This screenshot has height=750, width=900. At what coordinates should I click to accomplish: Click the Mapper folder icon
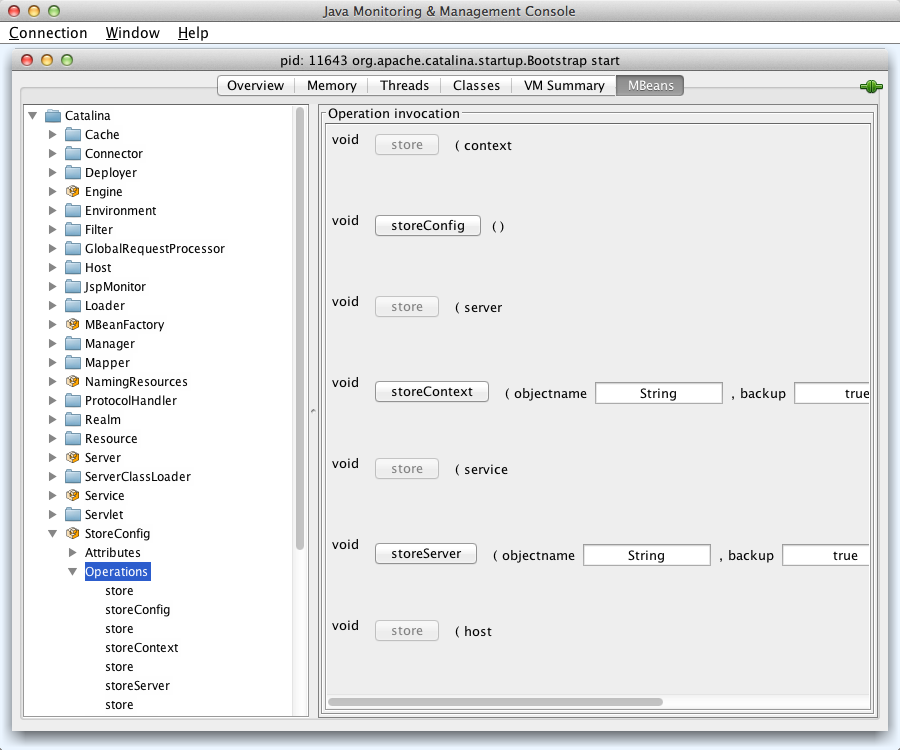[73, 363]
